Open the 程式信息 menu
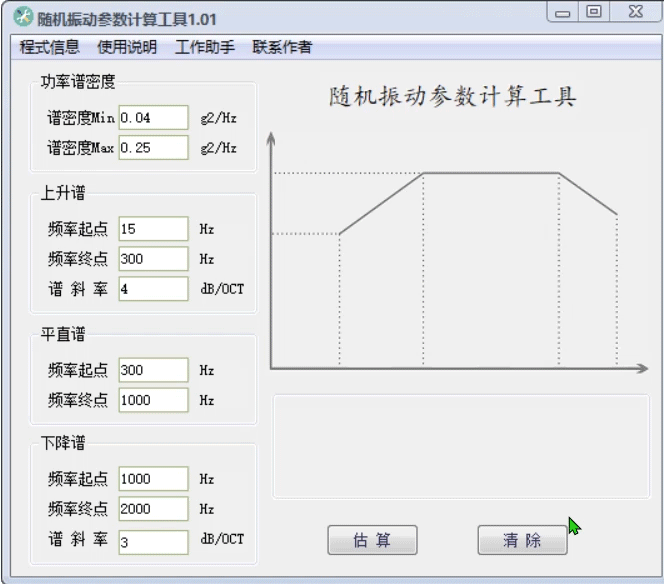 [x=49, y=47]
